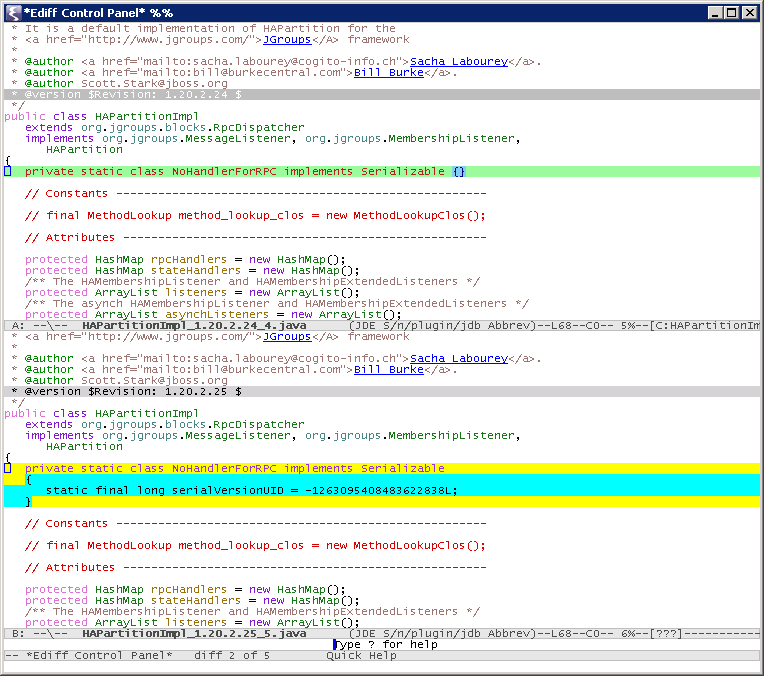Image resolution: width=764 pixels, height=676 pixels.
Task: Click the blue fringe marker in buffer A
Action: coord(7,171)
